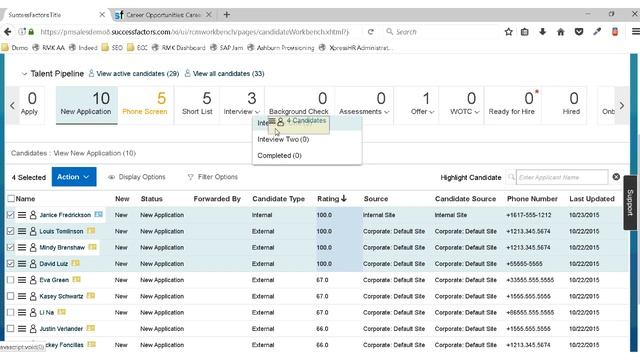Click the person icon beside Justin Verlander

pos(33,329)
